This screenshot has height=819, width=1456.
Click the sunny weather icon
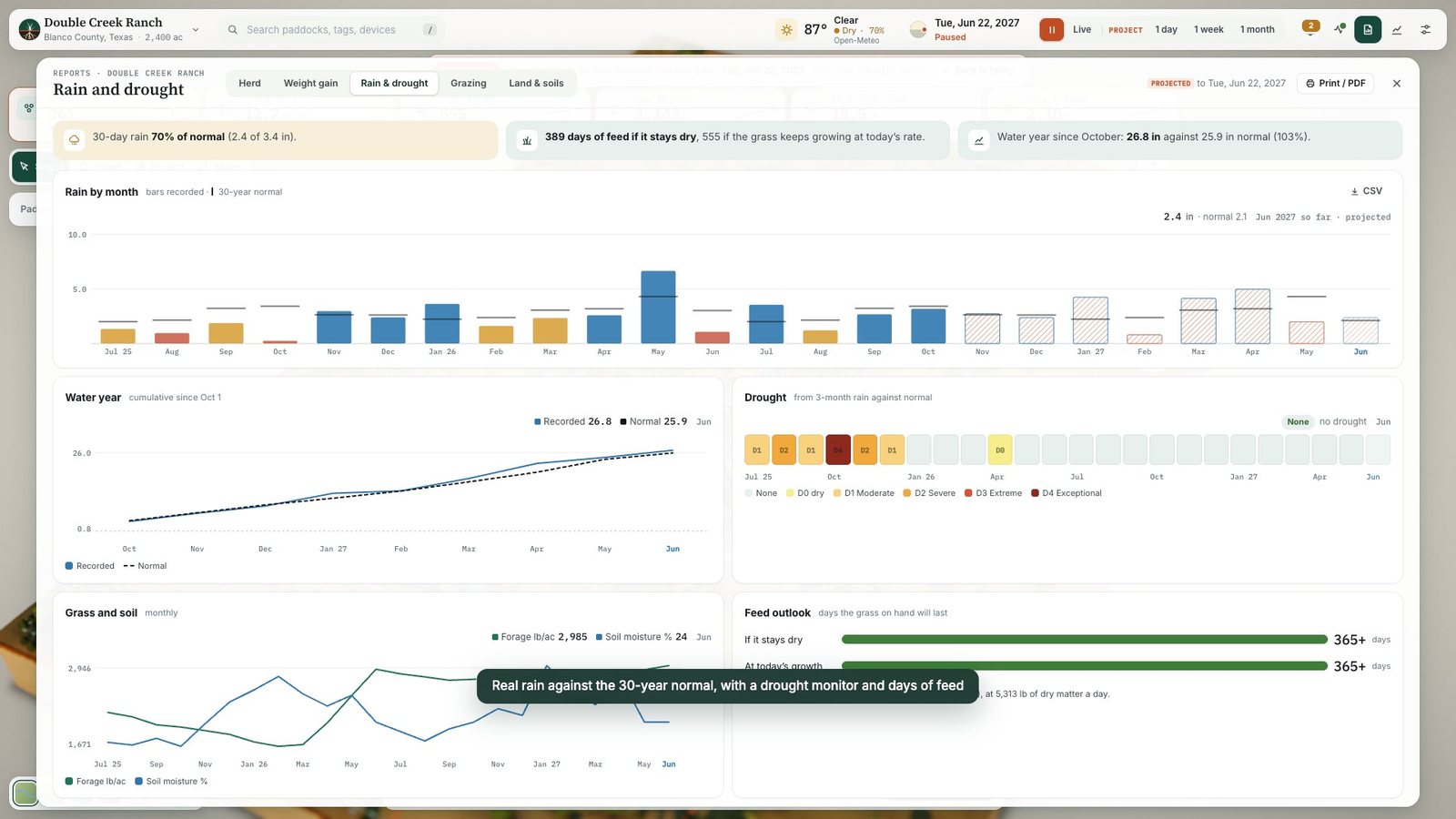tap(786, 29)
